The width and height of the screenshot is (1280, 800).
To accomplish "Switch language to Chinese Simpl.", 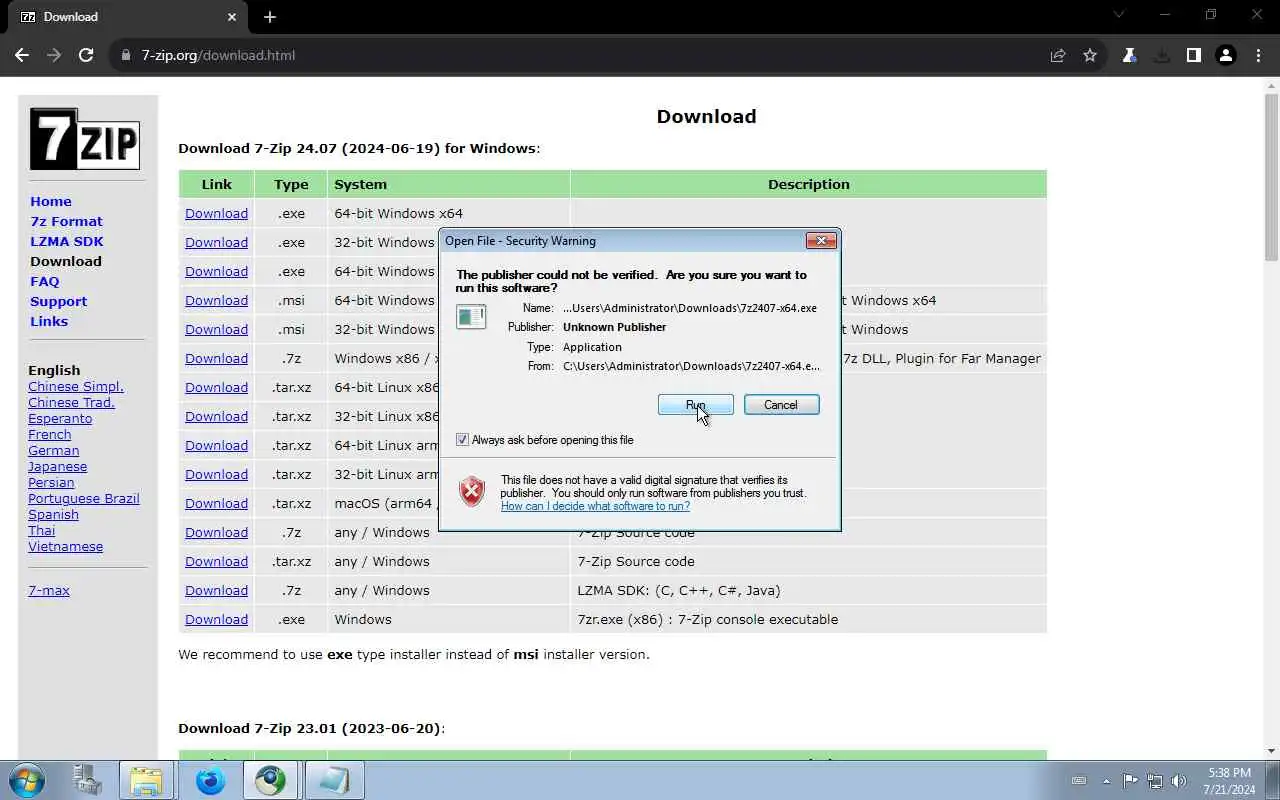I will tap(76, 386).
